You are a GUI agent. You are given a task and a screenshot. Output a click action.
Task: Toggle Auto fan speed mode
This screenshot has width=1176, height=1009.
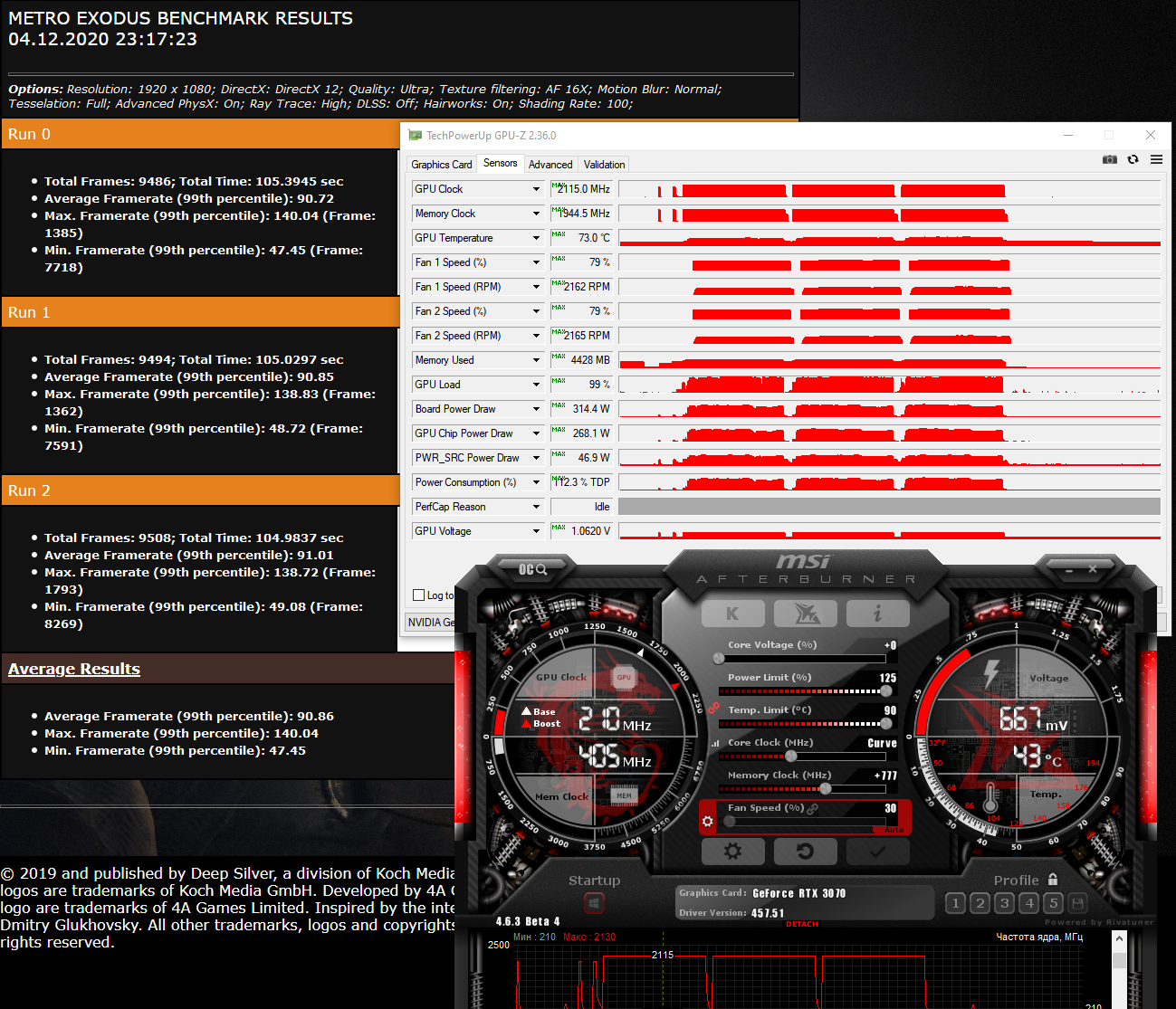[x=894, y=830]
